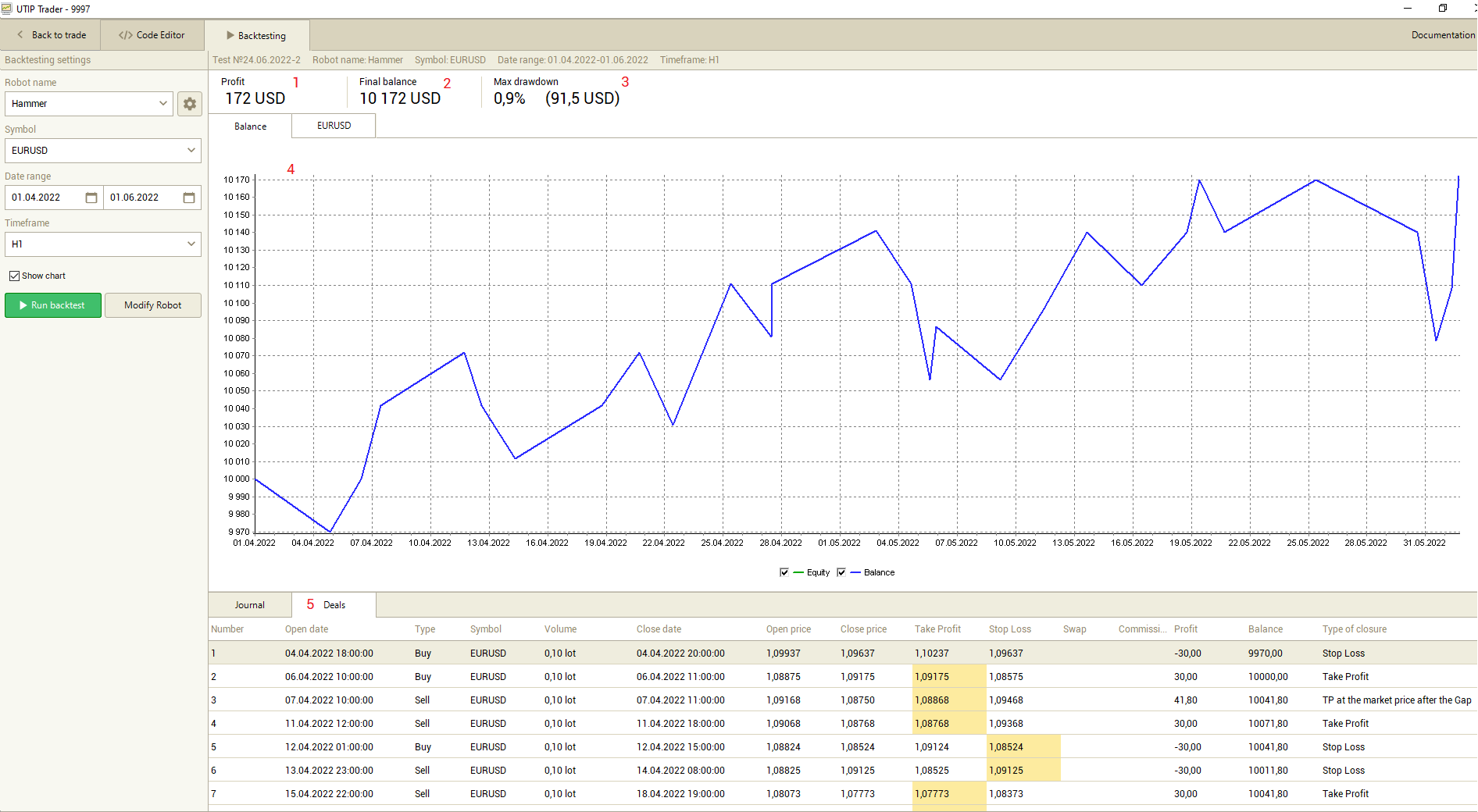Viewport: 1478px width, 812px height.
Task: Click highlighted Take Profit cell 1,07773
Action: point(949,794)
